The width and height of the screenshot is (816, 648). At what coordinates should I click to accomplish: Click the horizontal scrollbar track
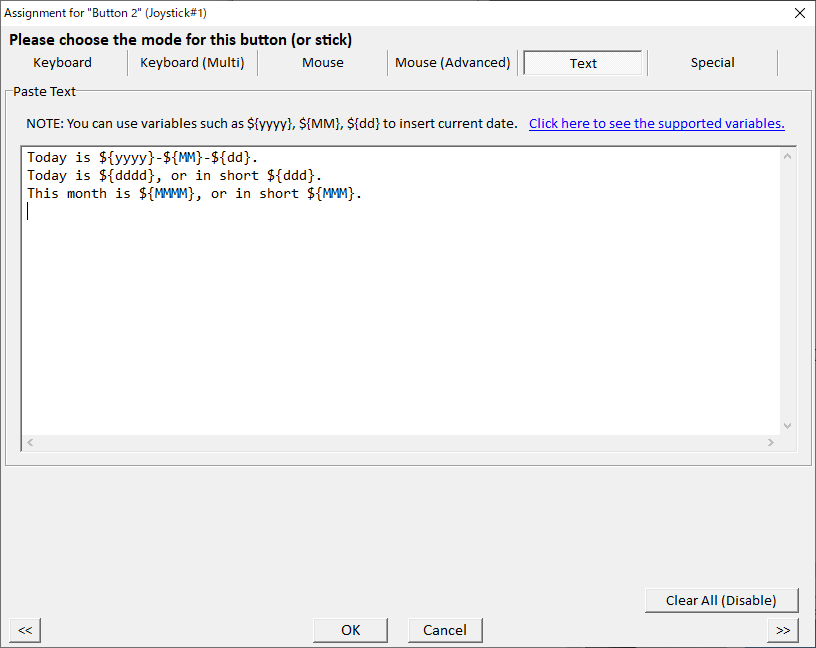(x=400, y=441)
